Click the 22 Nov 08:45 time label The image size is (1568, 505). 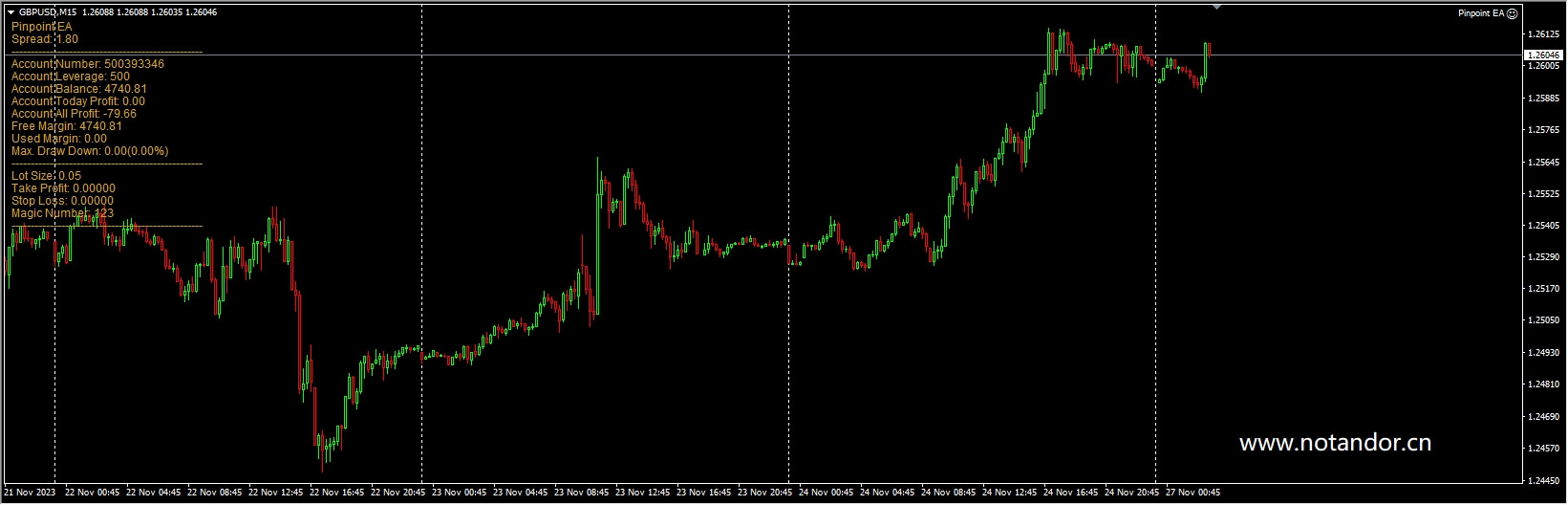[214, 493]
